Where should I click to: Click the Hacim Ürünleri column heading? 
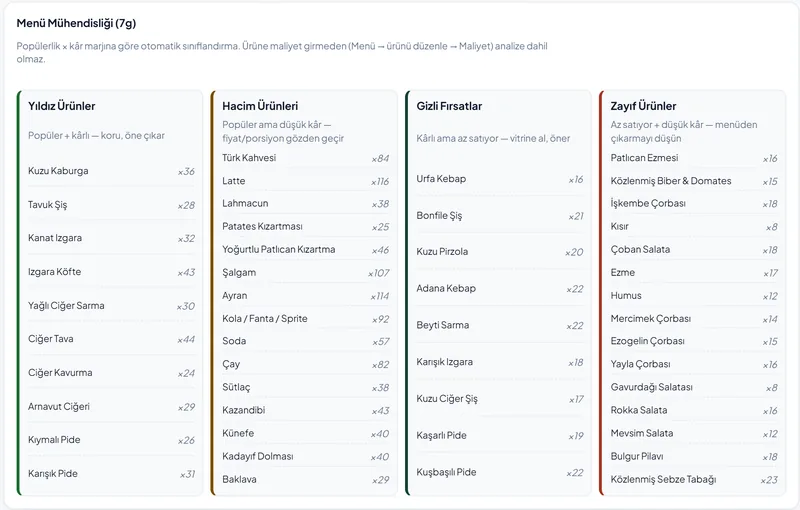click(x=260, y=106)
